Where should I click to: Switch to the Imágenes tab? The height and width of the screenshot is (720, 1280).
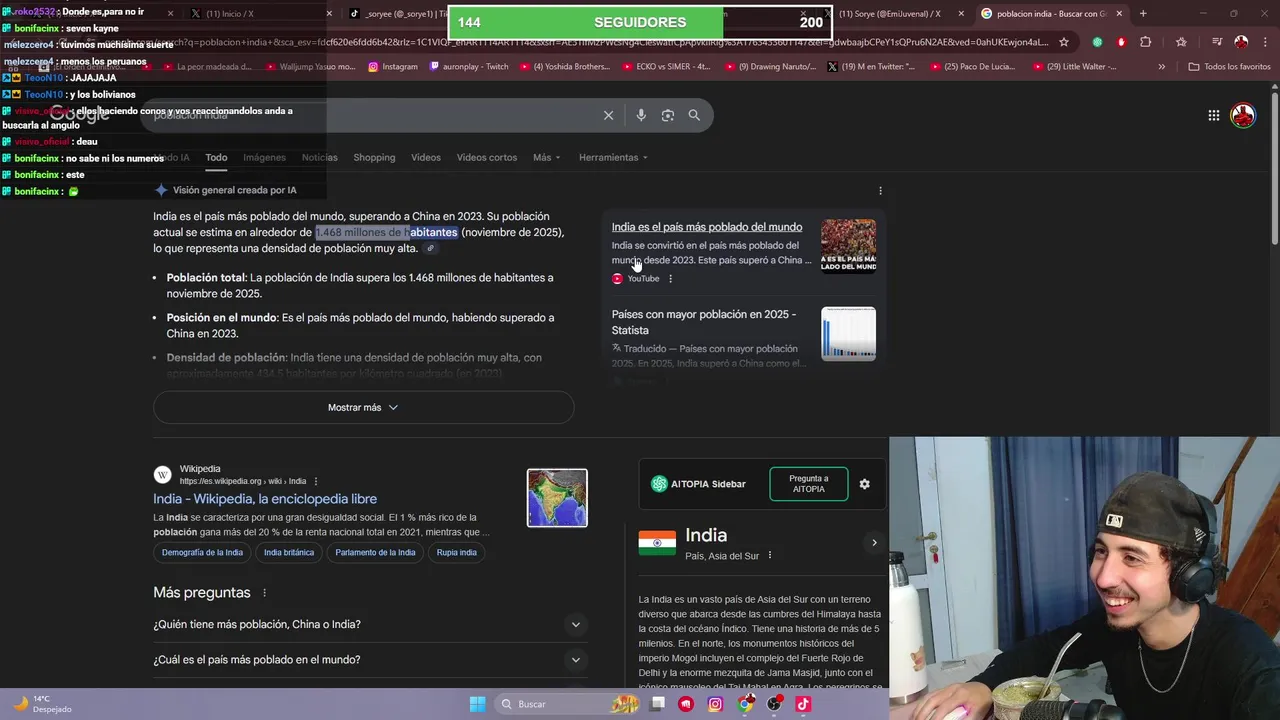pos(264,158)
